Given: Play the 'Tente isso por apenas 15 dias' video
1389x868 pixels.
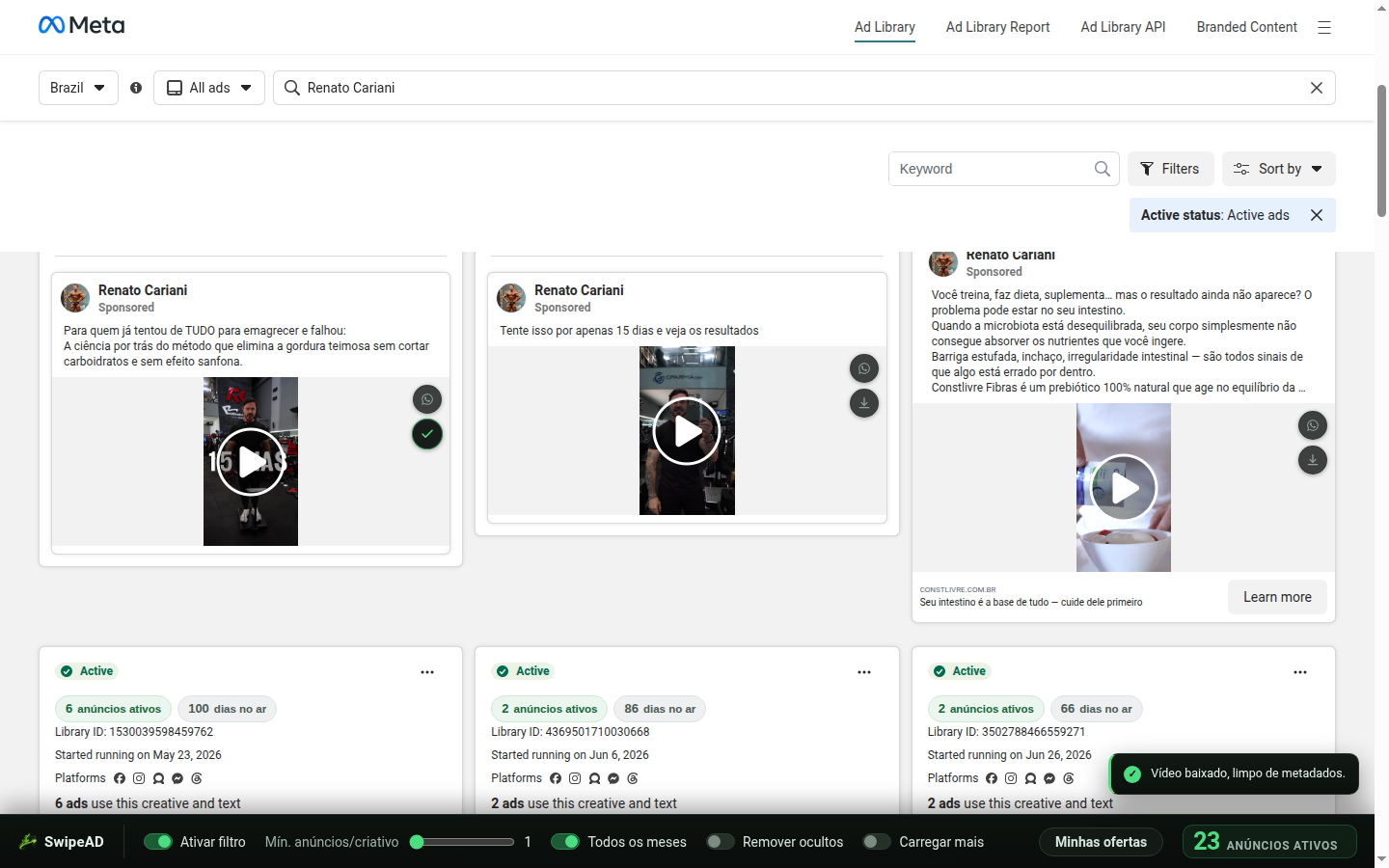Looking at the screenshot, I should click(x=687, y=431).
